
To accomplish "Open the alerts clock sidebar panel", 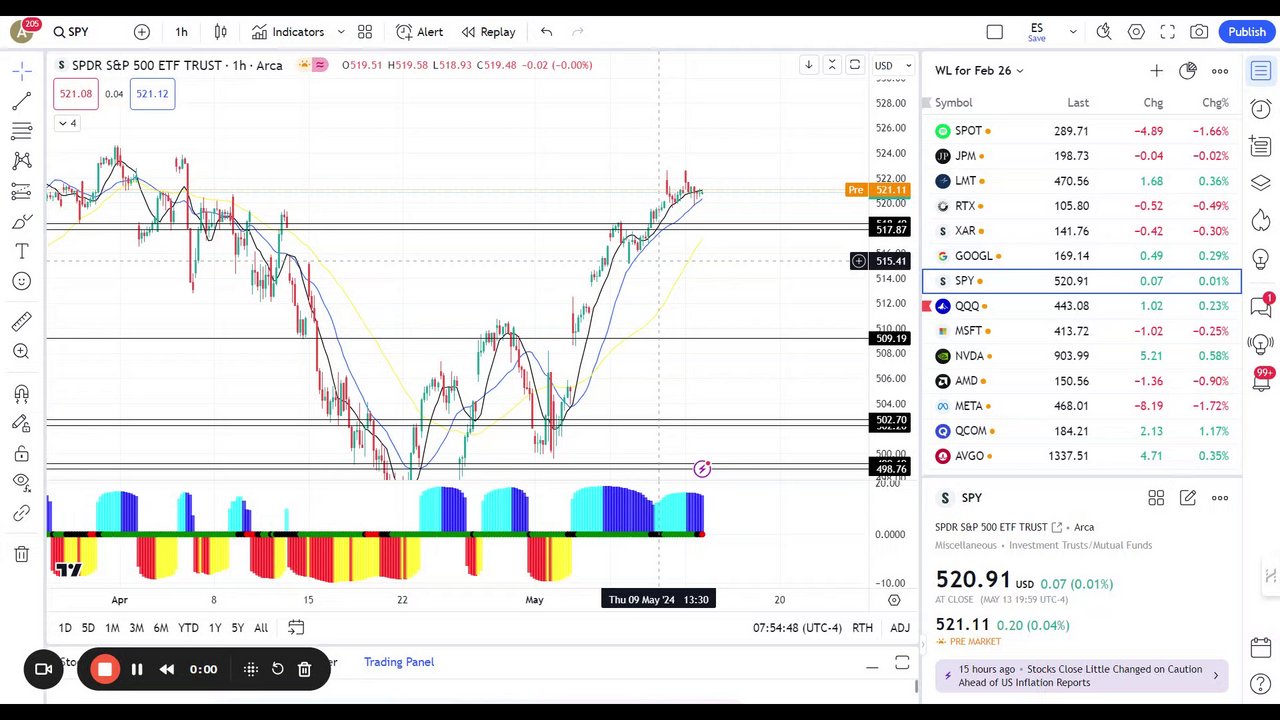I will coord(1261,109).
